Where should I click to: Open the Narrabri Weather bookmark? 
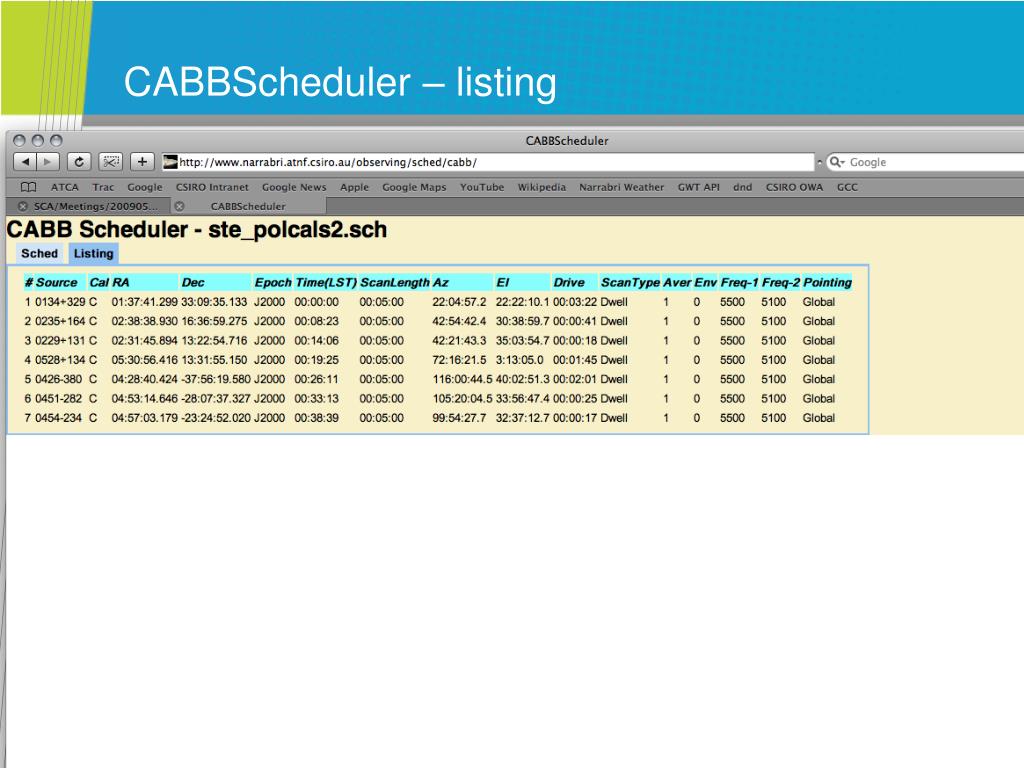621,187
